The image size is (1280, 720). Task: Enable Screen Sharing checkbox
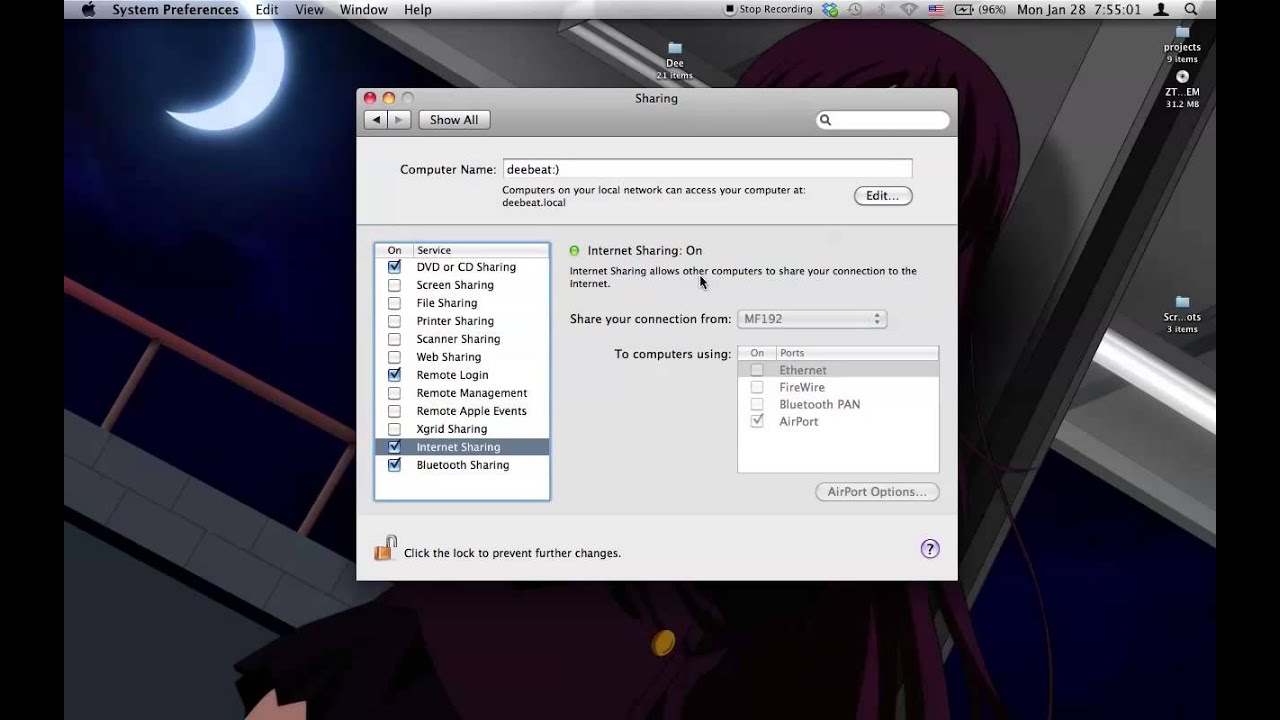(394, 285)
